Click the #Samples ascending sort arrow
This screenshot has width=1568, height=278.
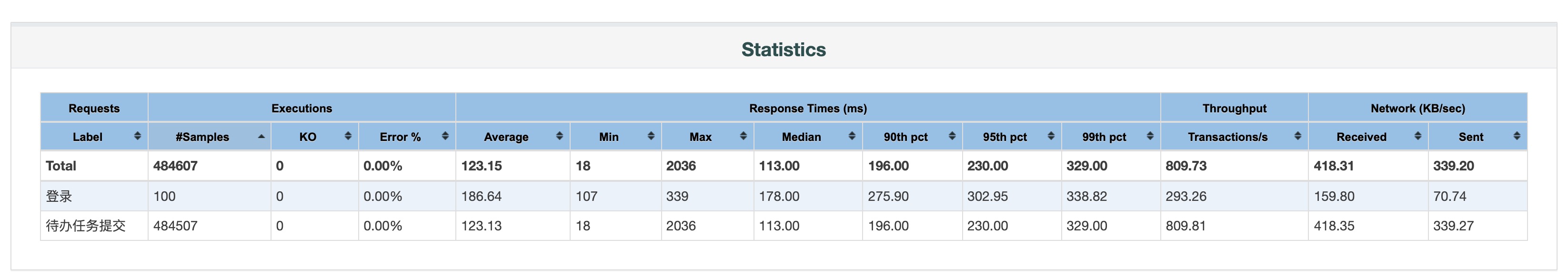pyautogui.click(x=261, y=136)
